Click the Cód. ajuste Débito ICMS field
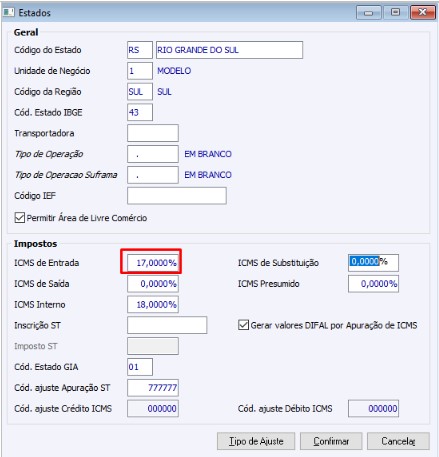The height and width of the screenshot is (457, 439). [x=373, y=408]
